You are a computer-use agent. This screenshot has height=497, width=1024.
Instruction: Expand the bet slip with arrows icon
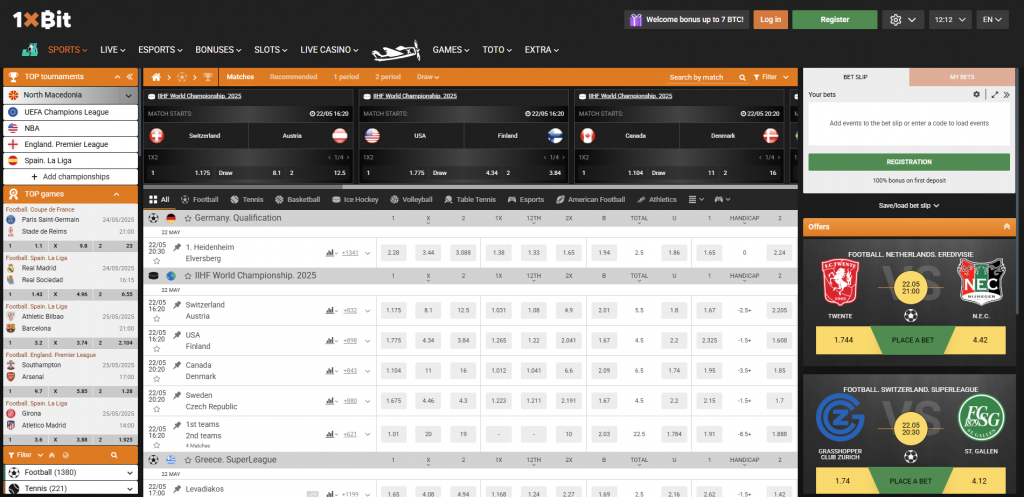[x=994, y=94]
